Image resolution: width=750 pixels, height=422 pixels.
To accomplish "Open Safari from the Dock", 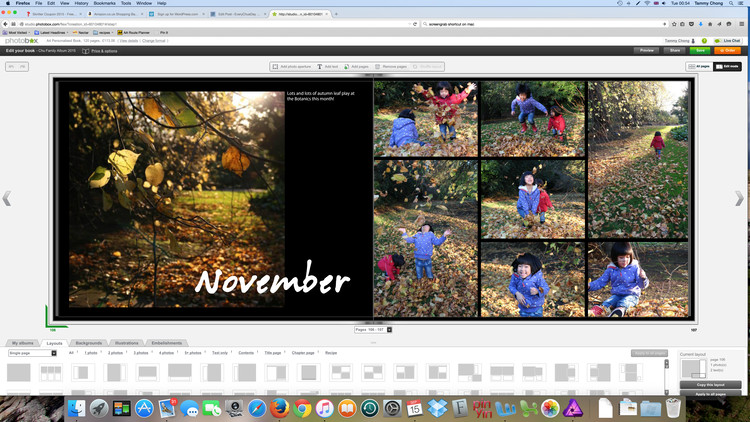I will [x=257, y=408].
